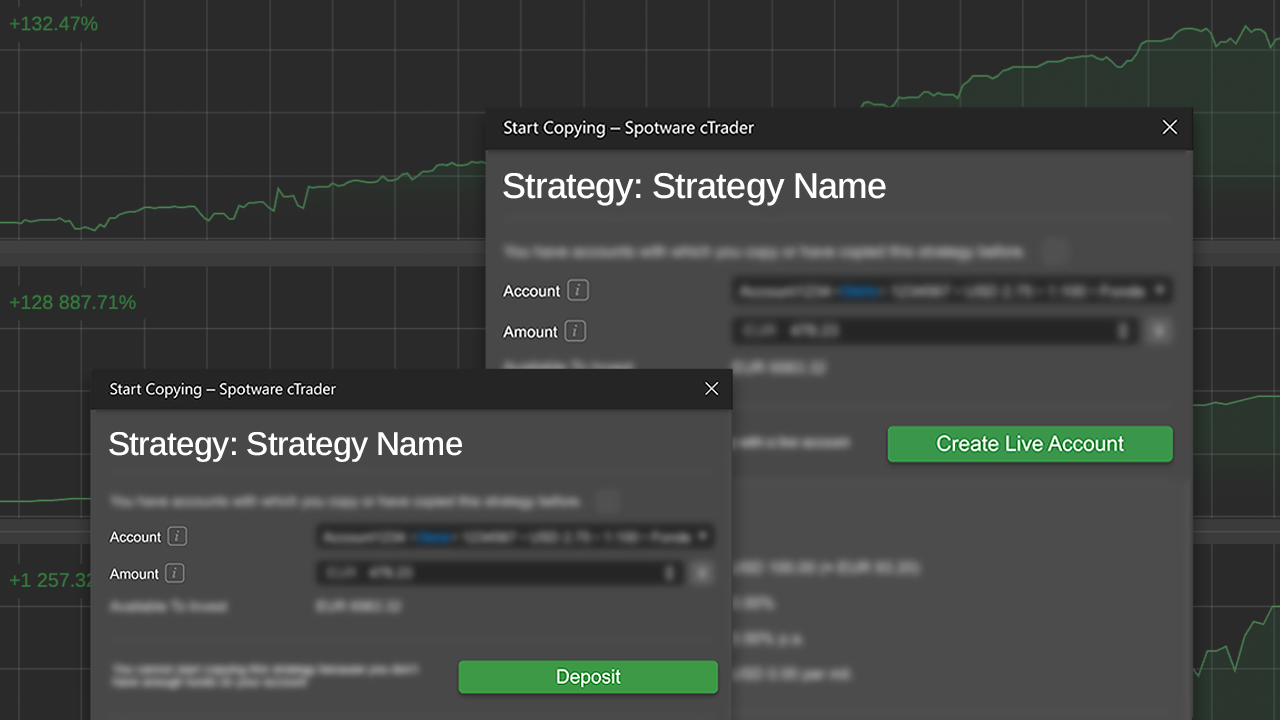Toggle the checkbox above Account in front dialog
1280x720 pixels.
click(607, 501)
